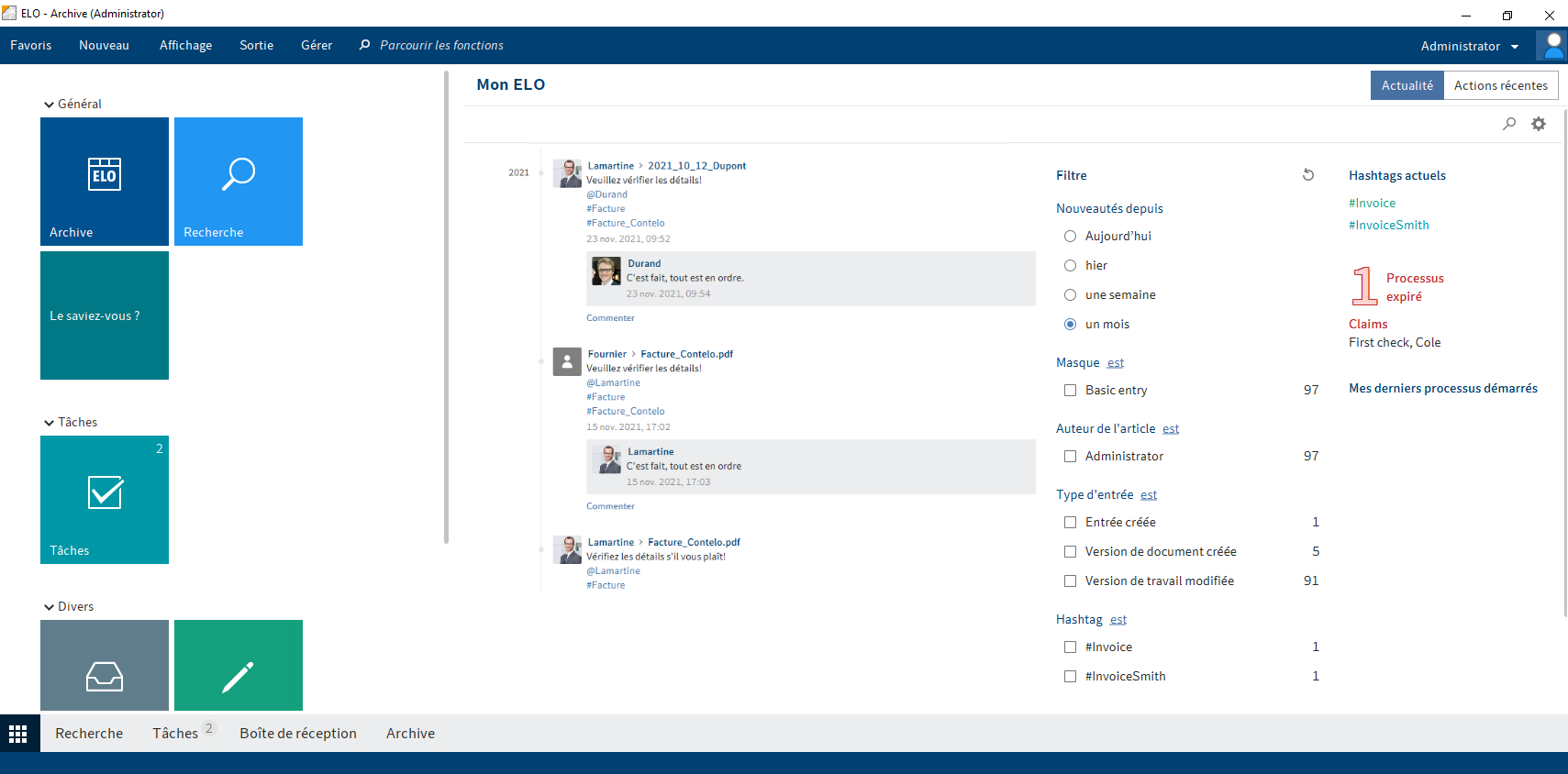Check Version de document créée checkbox
Image resolution: width=1568 pixels, height=774 pixels.
[1070, 551]
